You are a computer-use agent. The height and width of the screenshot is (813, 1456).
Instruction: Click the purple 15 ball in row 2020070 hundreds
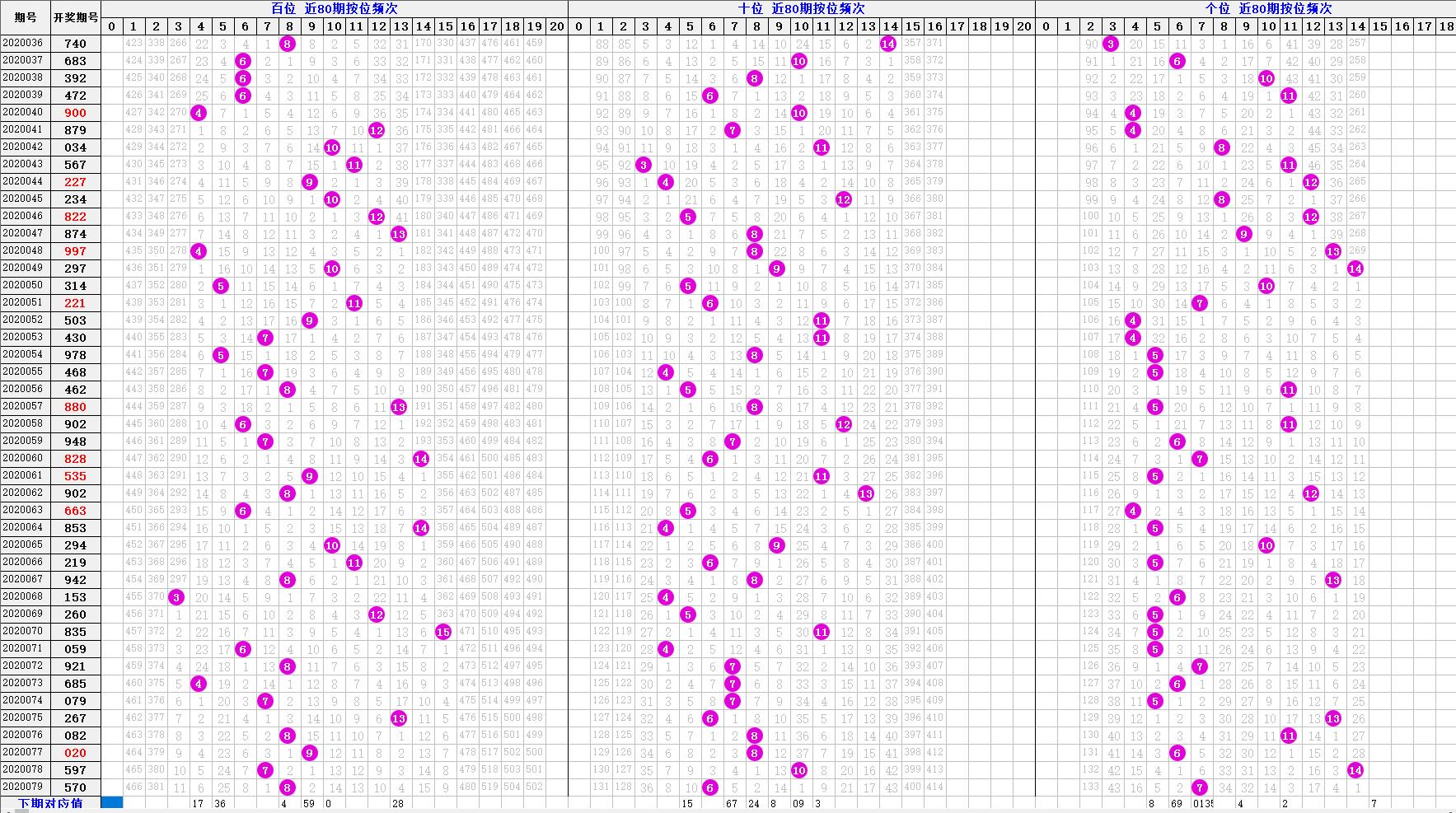443,632
